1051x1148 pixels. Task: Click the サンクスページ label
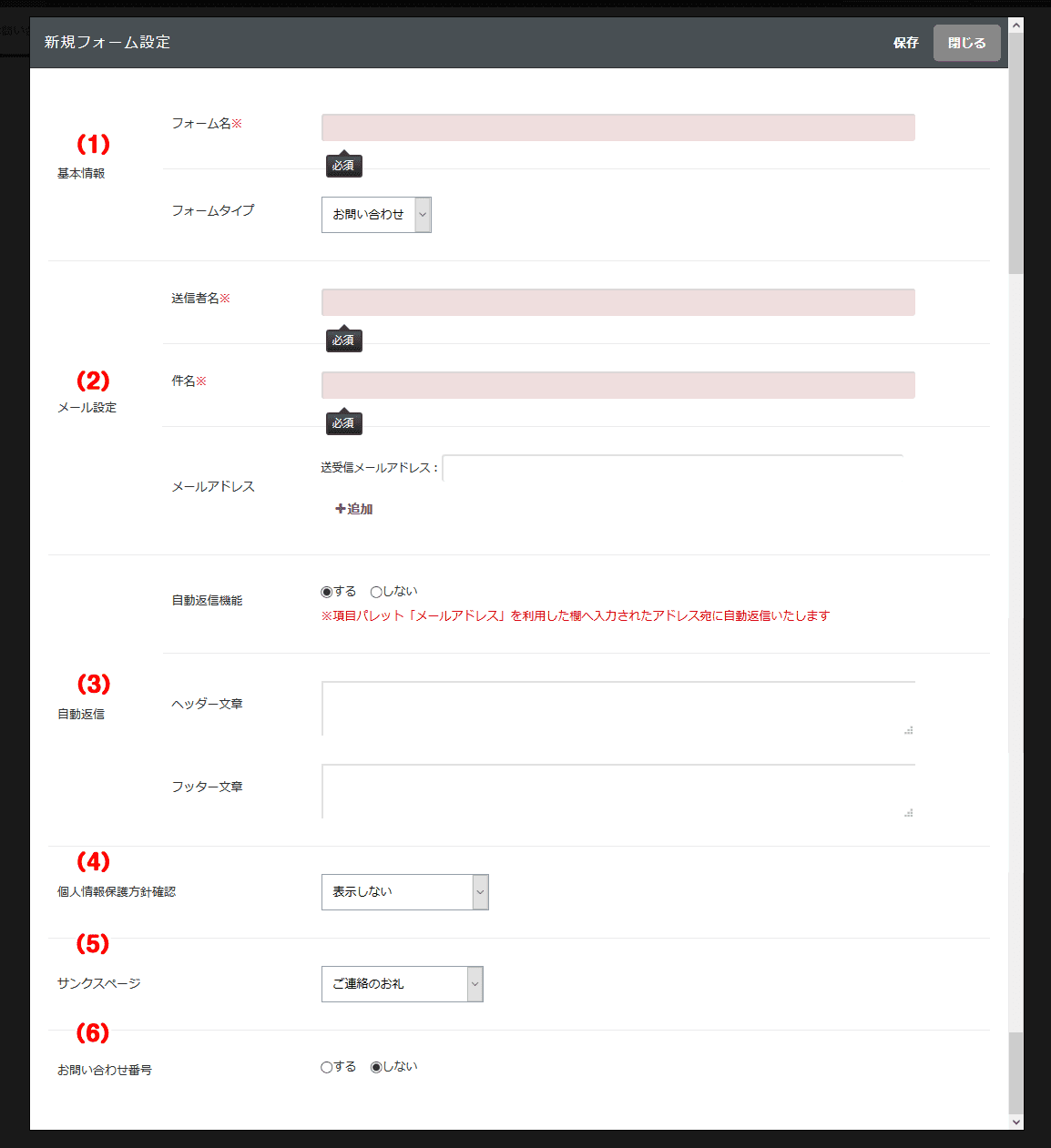pyautogui.click(x=99, y=984)
